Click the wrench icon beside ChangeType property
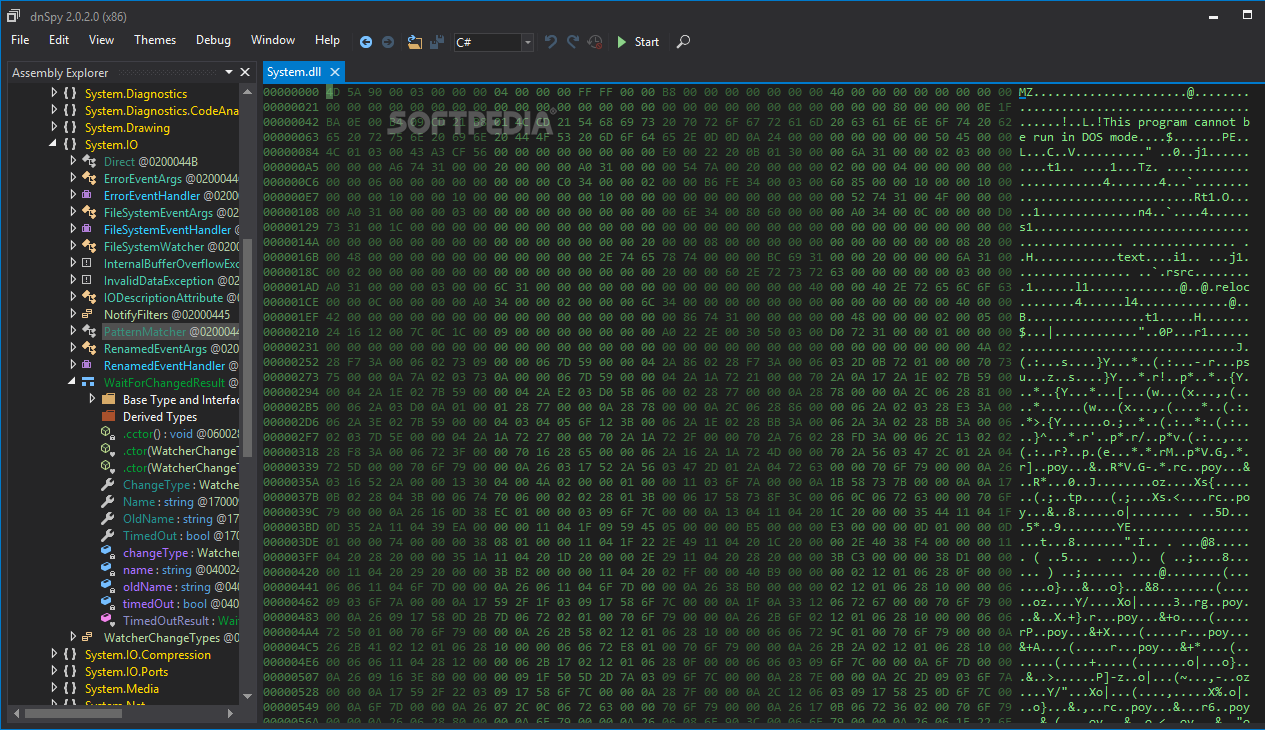 pyautogui.click(x=108, y=485)
